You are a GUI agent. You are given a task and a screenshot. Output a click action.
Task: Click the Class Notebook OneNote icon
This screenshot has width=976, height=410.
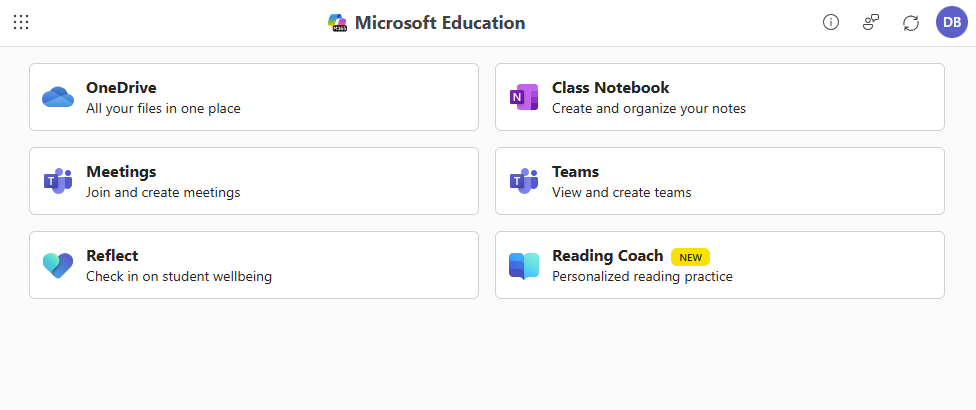524,97
